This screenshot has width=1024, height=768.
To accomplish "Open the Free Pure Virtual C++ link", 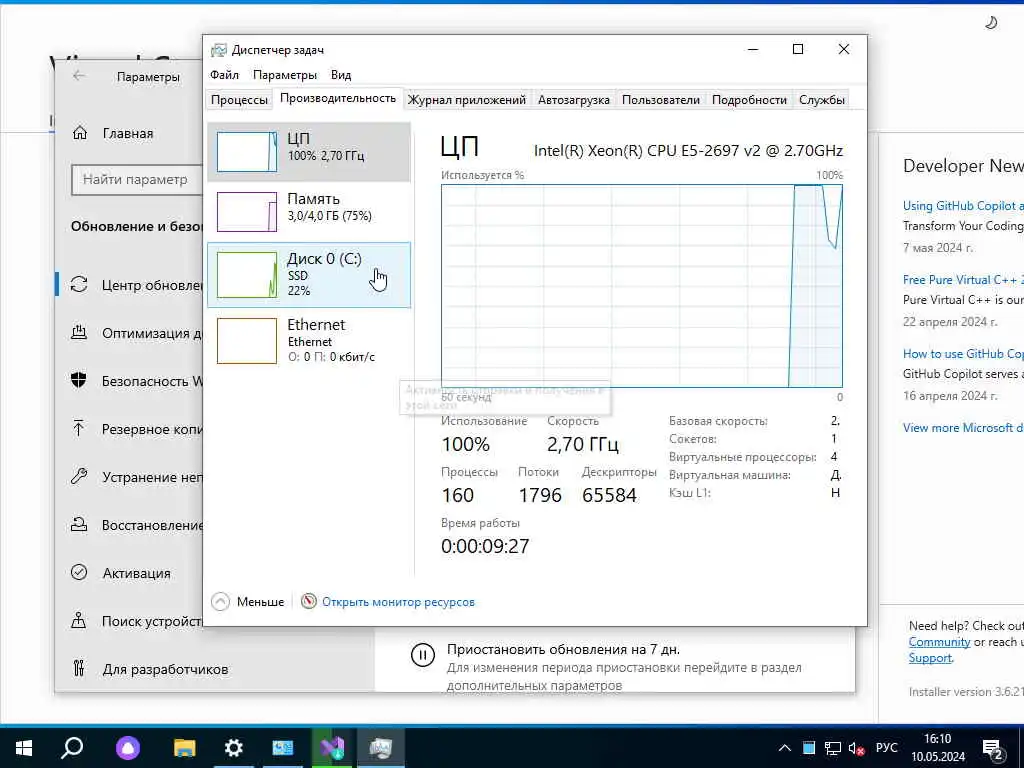I will (x=963, y=280).
